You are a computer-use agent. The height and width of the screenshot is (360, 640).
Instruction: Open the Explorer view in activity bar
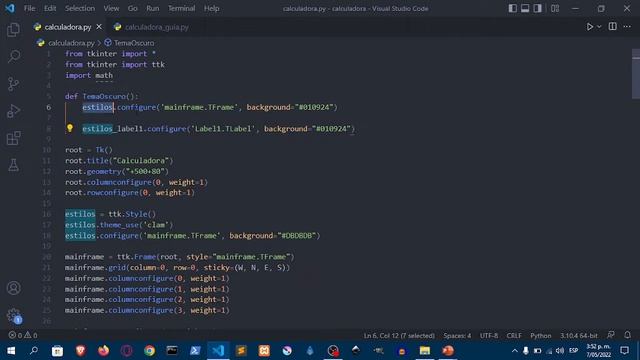(x=13, y=29)
